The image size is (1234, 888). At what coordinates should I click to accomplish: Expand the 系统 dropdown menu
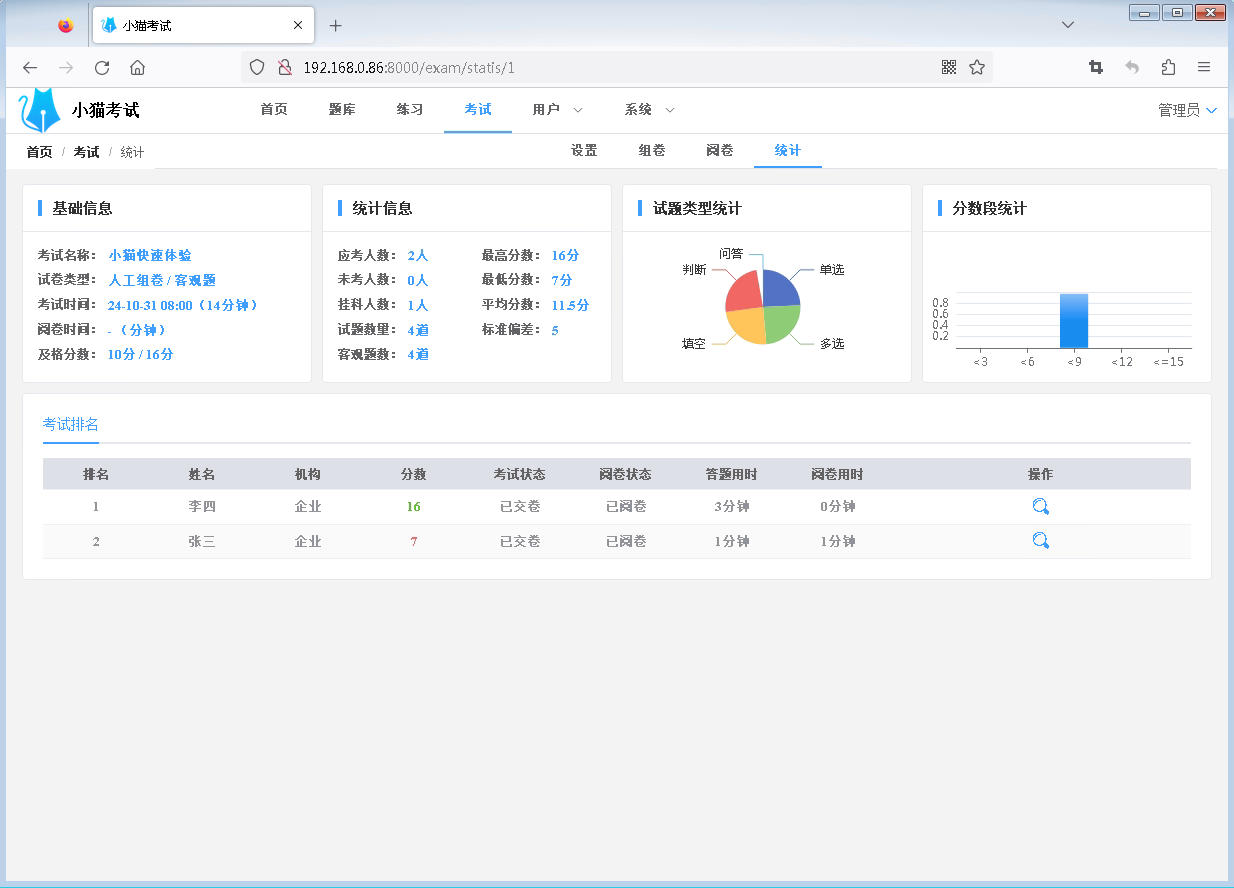click(640, 109)
